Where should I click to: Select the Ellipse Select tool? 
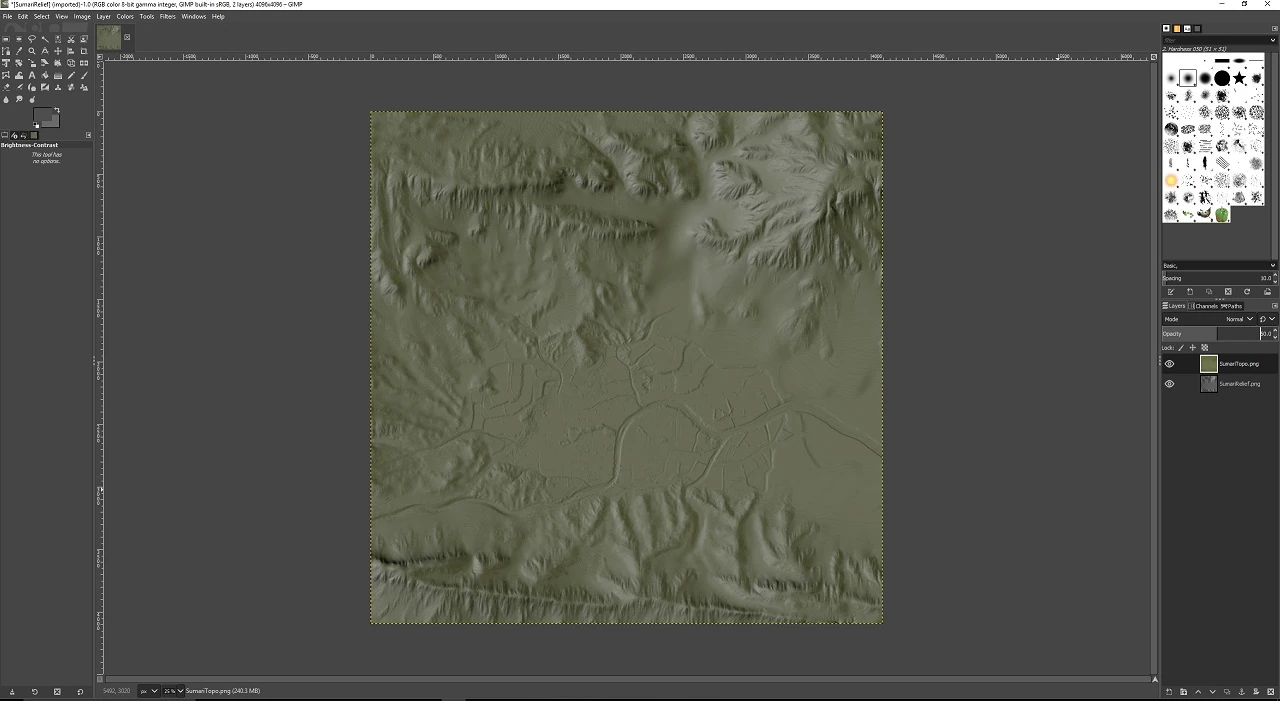pyautogui.click(x=19, y=39)
